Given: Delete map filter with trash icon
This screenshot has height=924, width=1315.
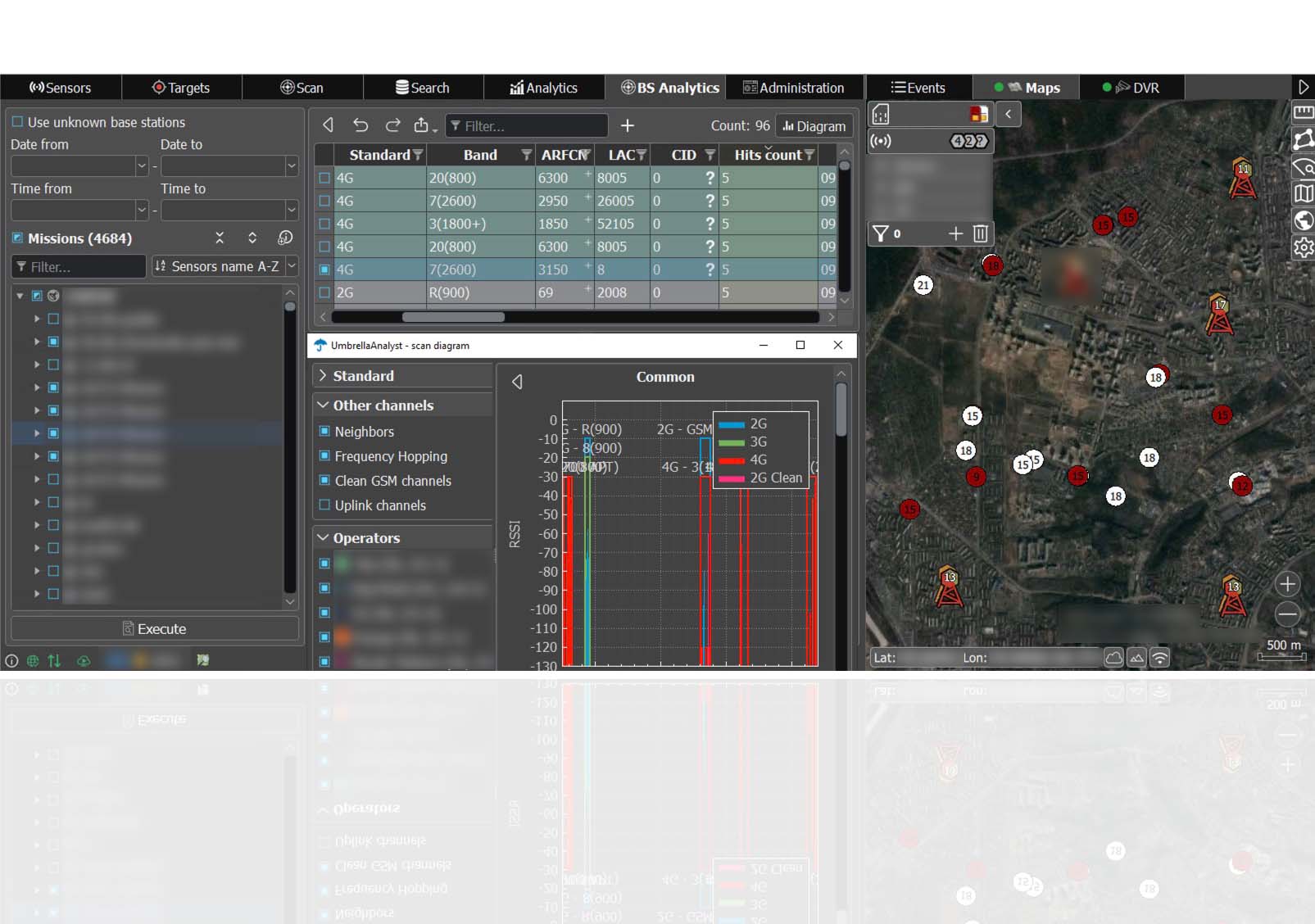Looking at the screenshot, I should [x=981, y=234].
